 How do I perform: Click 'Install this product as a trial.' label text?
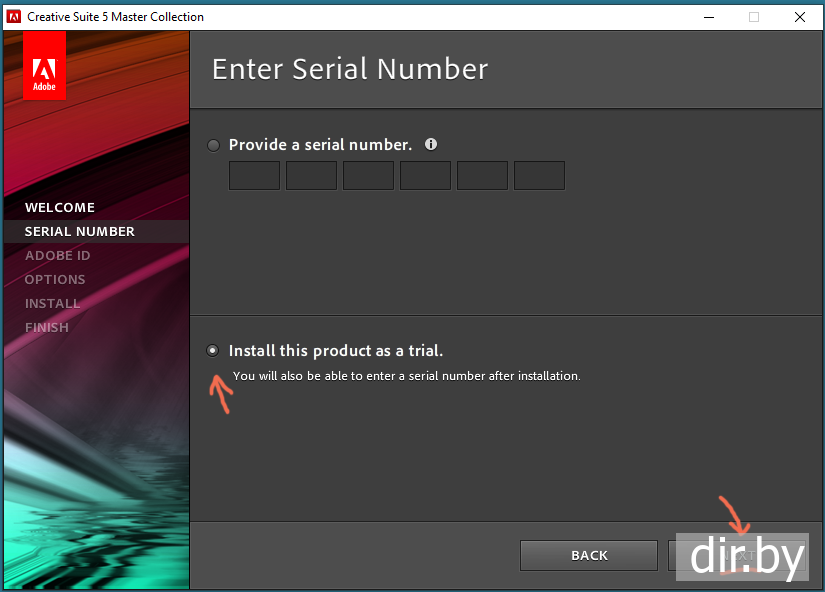point(336,350)
